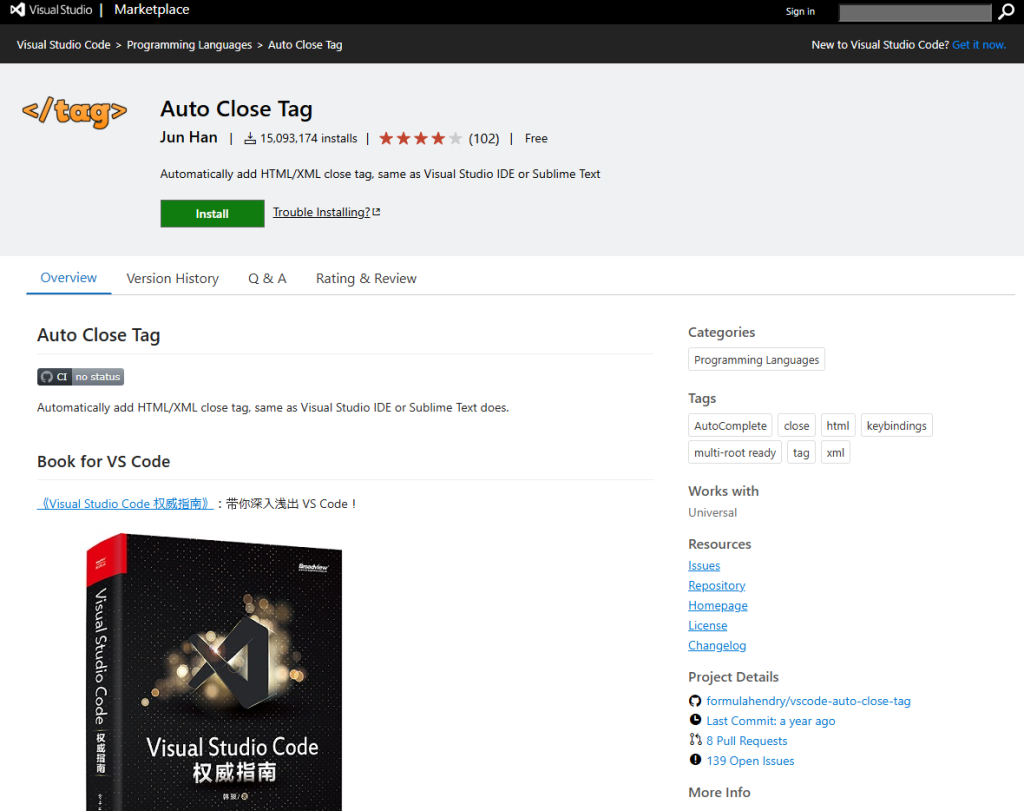The height and width of the screenshot is (811, 1024).
Task: Open the Overview tab
Action: pyautogui.click(x=69, y=278)
